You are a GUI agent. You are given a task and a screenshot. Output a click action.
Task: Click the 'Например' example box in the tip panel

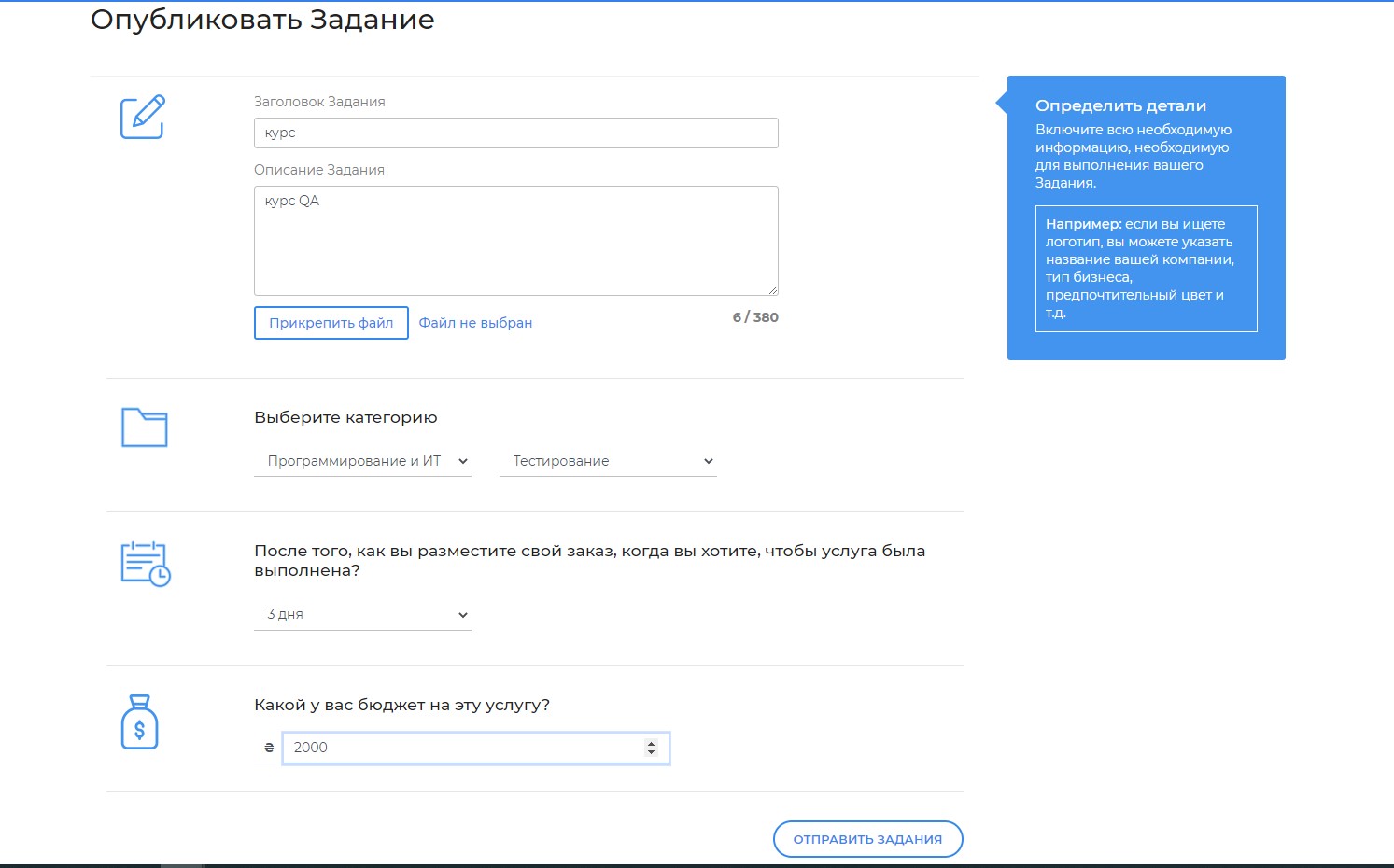1146,269
